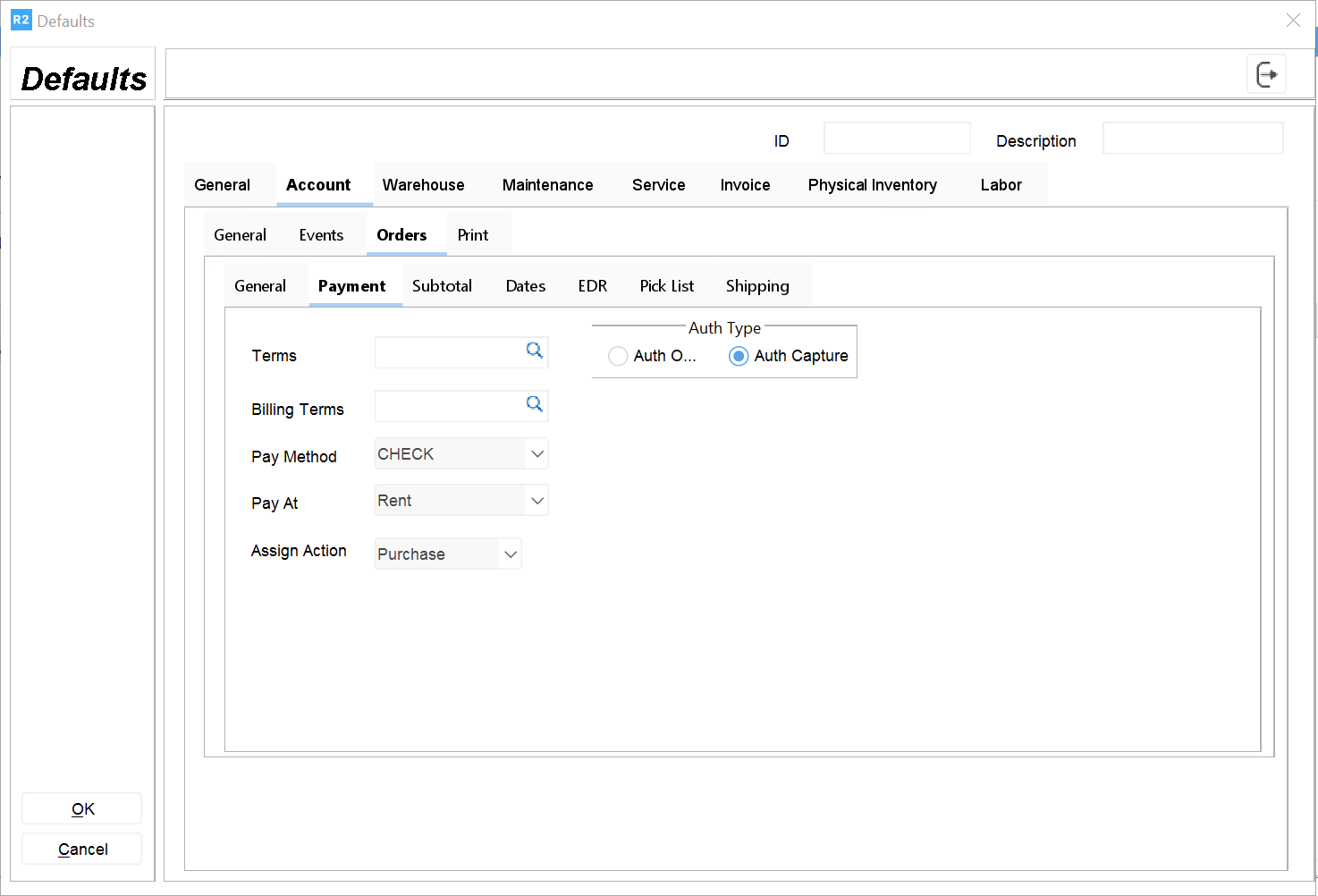
Task: Focus the Description text field
Action: [x=1192, y=139]
